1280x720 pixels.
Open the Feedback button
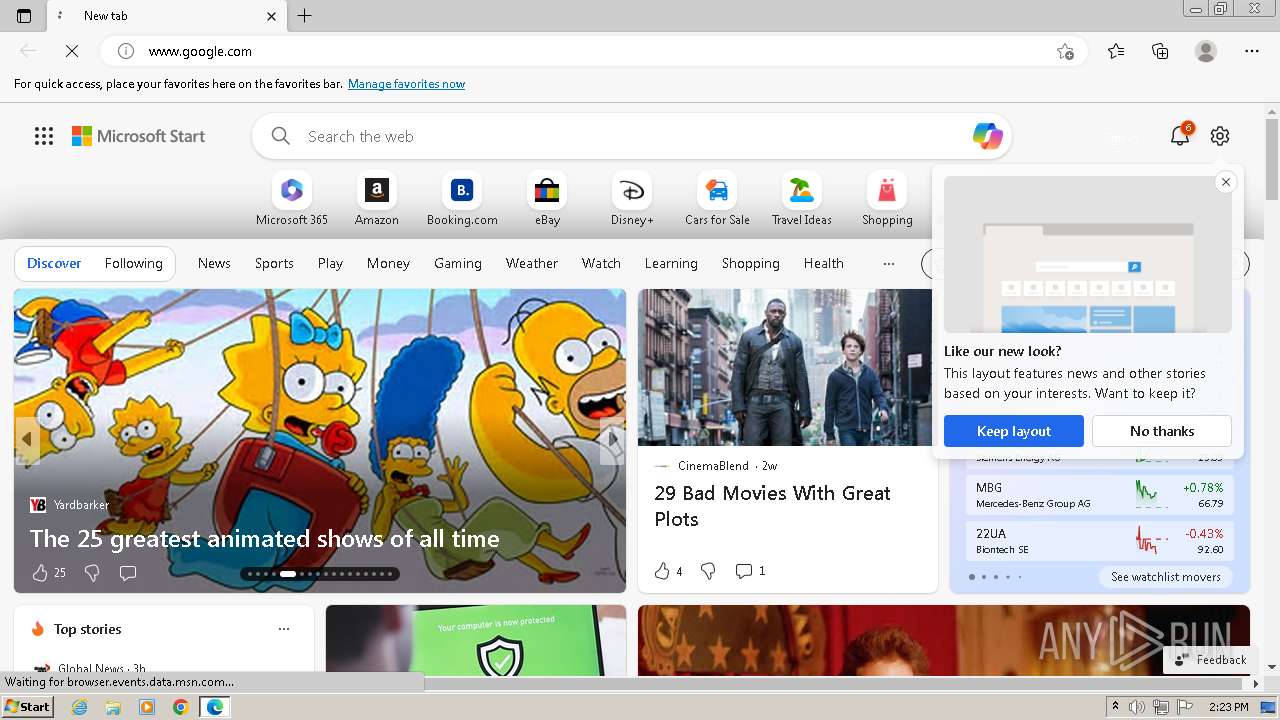(x=1210, y=659)
